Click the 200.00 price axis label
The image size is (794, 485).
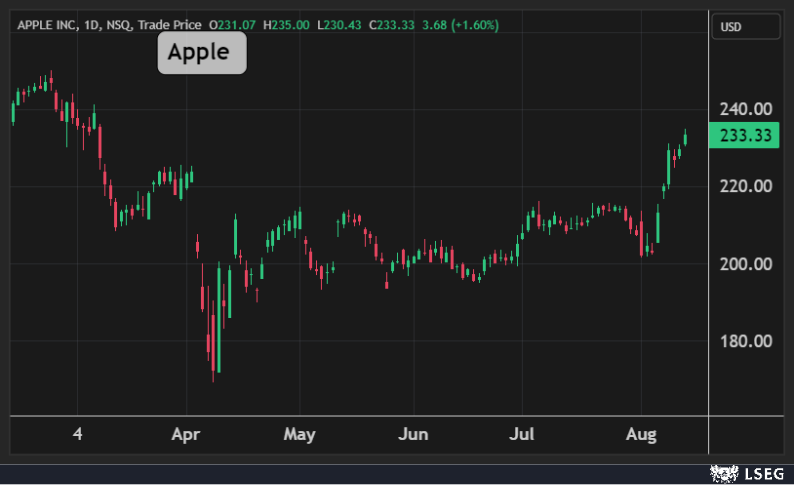(745, 264)
